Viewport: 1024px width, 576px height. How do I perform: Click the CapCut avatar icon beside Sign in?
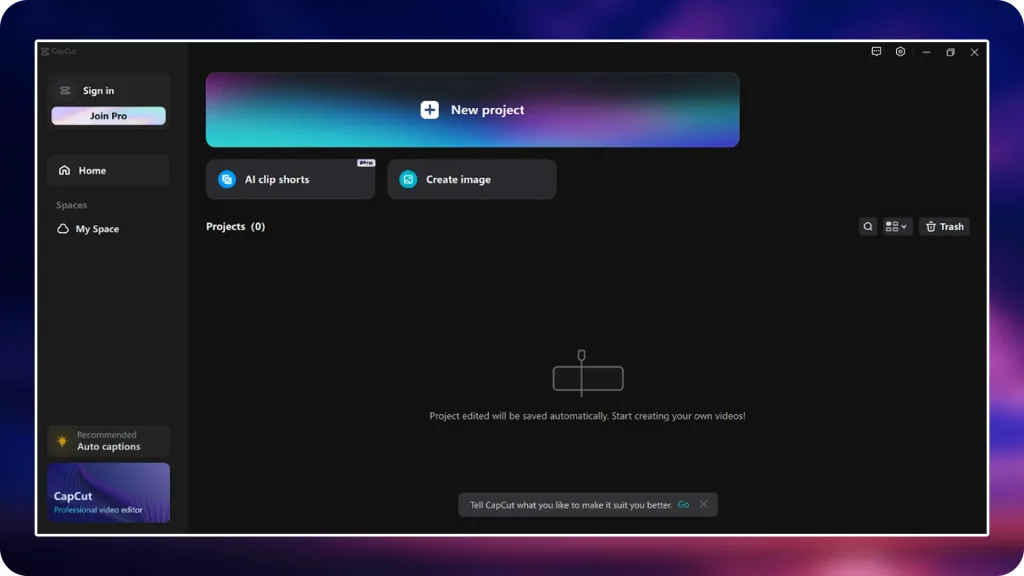[66, 91]
